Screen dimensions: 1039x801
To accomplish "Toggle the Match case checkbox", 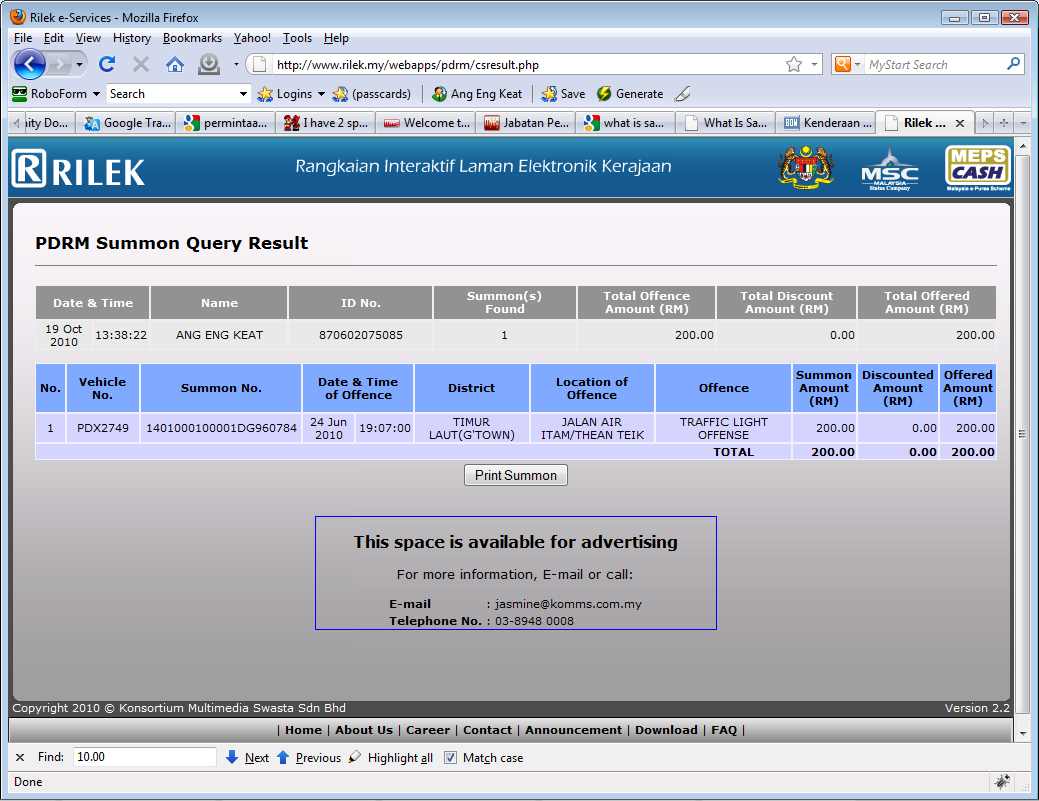I will tap(451, 757).
